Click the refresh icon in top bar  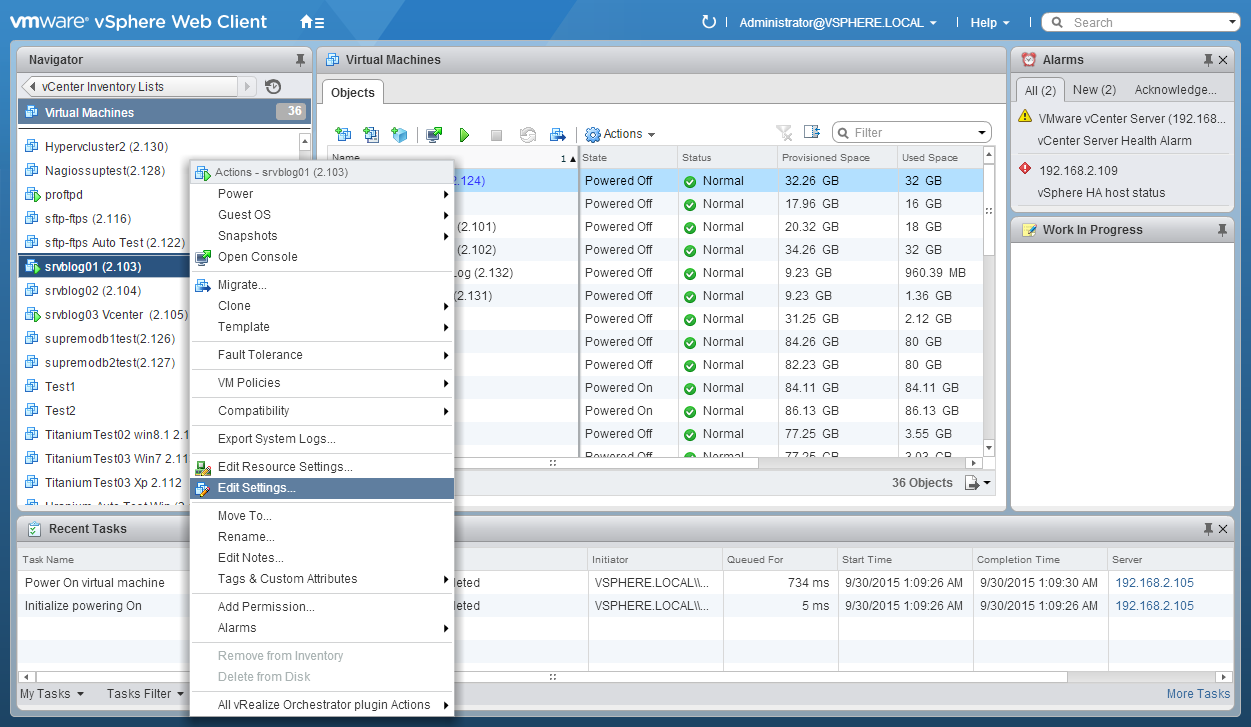709,22
